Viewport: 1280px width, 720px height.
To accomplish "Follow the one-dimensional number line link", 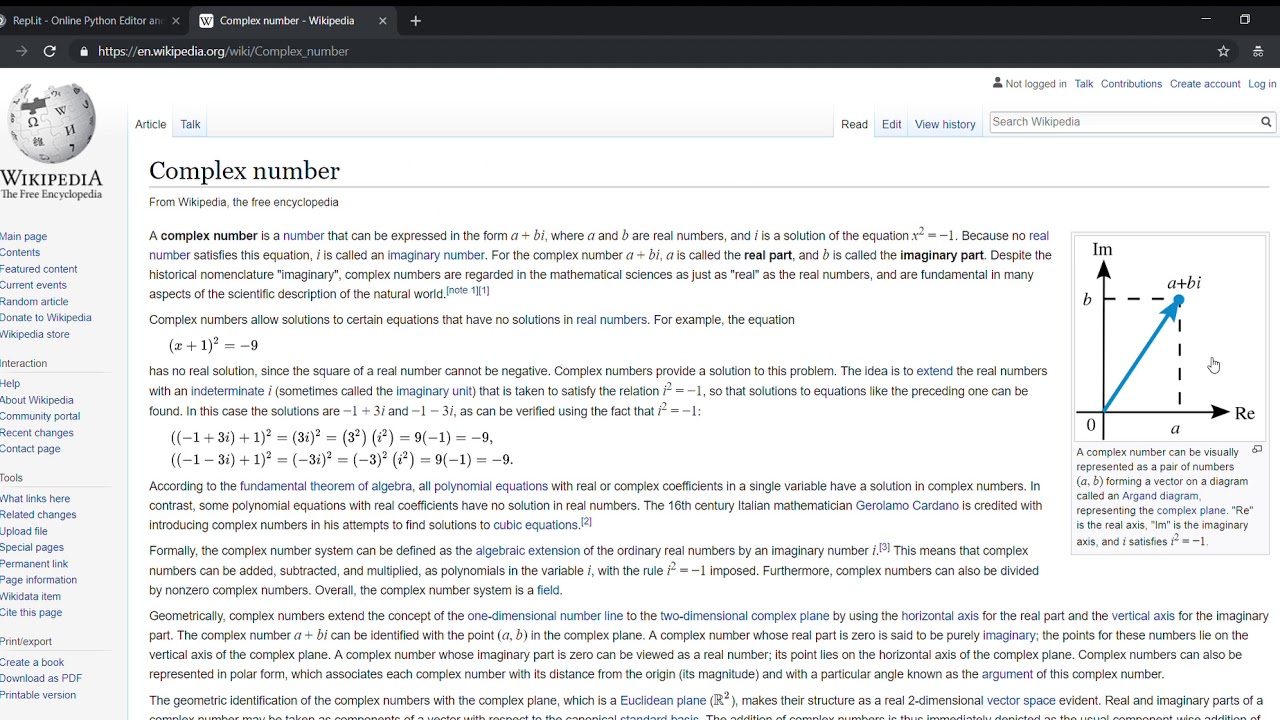I will 545,616.
